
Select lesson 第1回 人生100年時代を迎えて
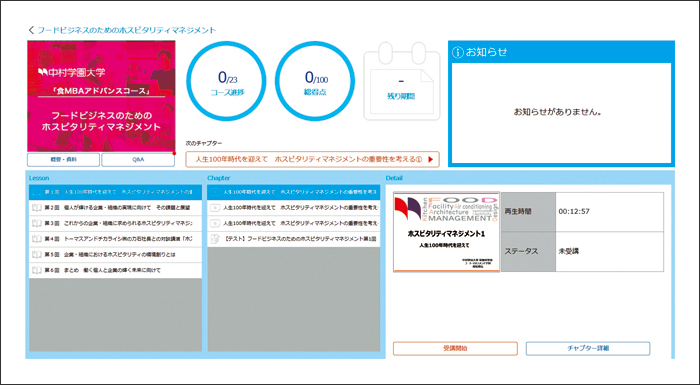pos(115,192)
